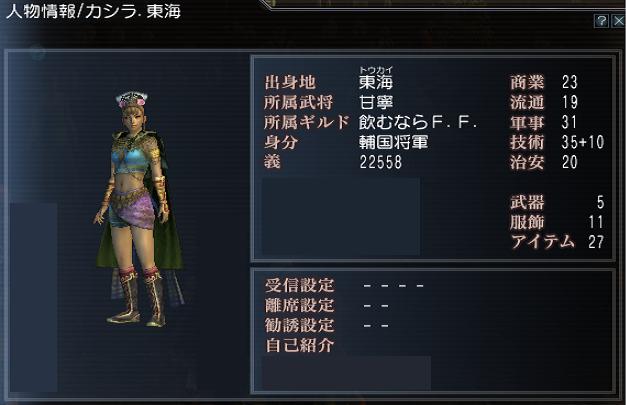Open the アイテム items count
Screen dimensions: 626x405
pos(558,242)
